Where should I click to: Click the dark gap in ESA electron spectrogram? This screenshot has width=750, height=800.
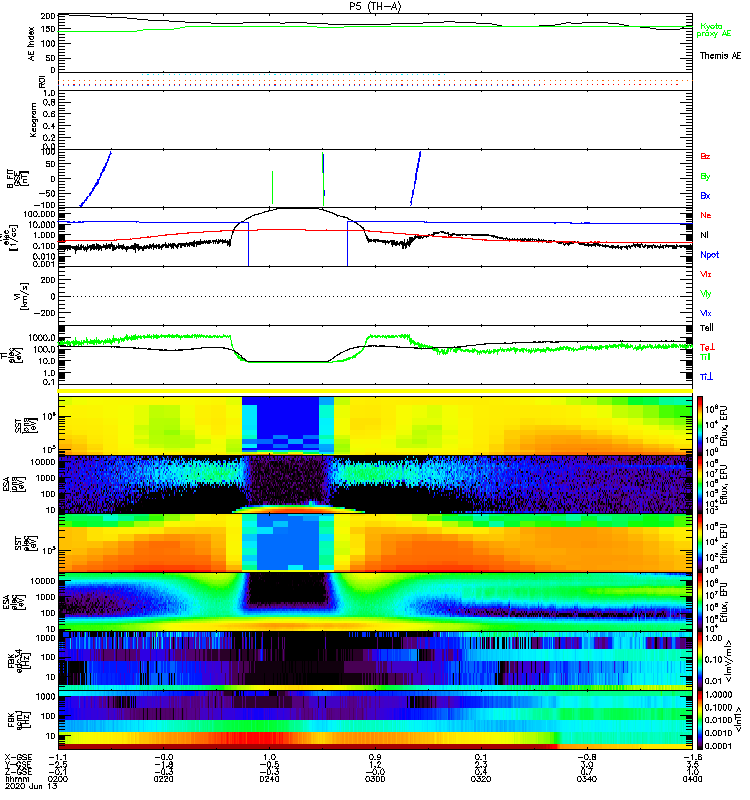pyautogui.click(x=287, y=588)
